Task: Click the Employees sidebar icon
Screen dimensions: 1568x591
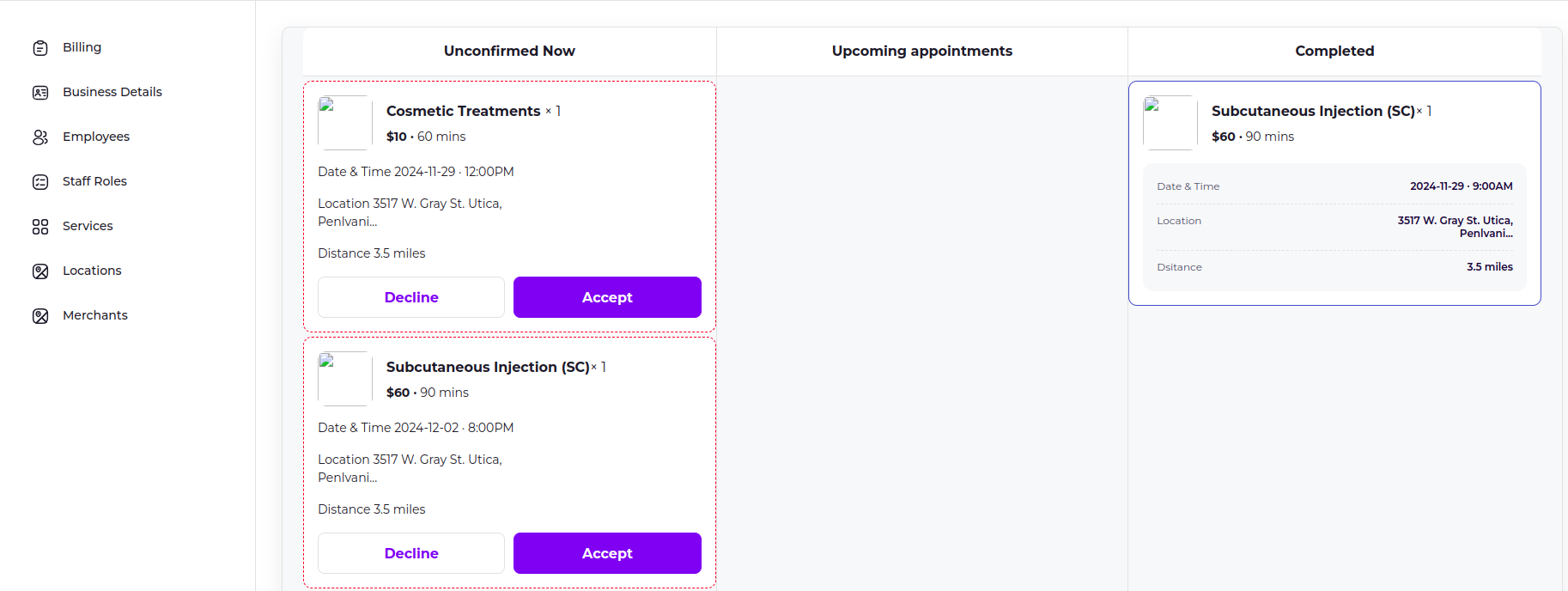Action: click(x=40, y=136)
